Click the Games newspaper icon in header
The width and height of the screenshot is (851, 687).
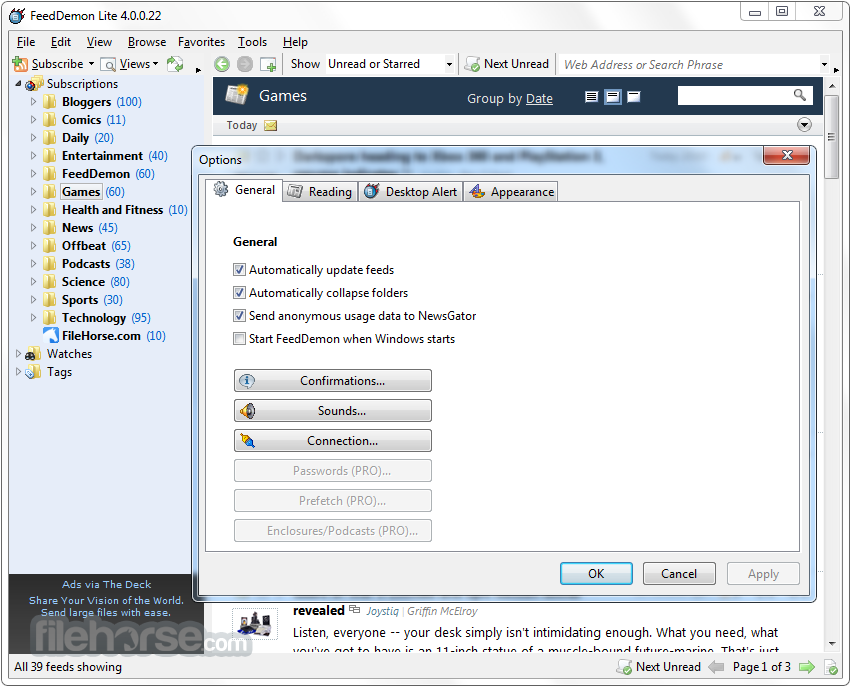237,94
